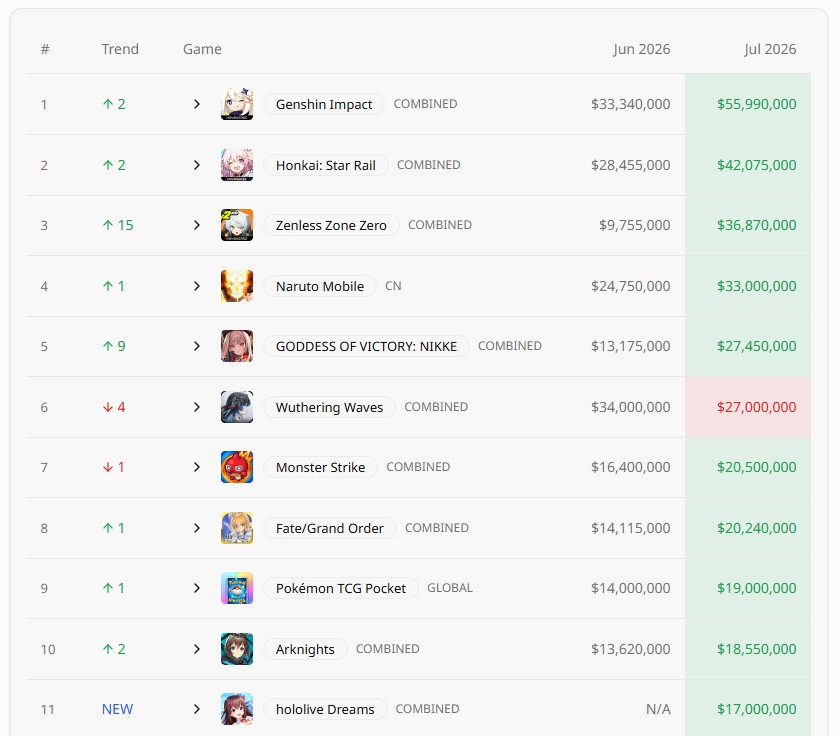840x736 pixels.
Task: Click the Jul 2026 column header
Action: [x=770, y=49]
